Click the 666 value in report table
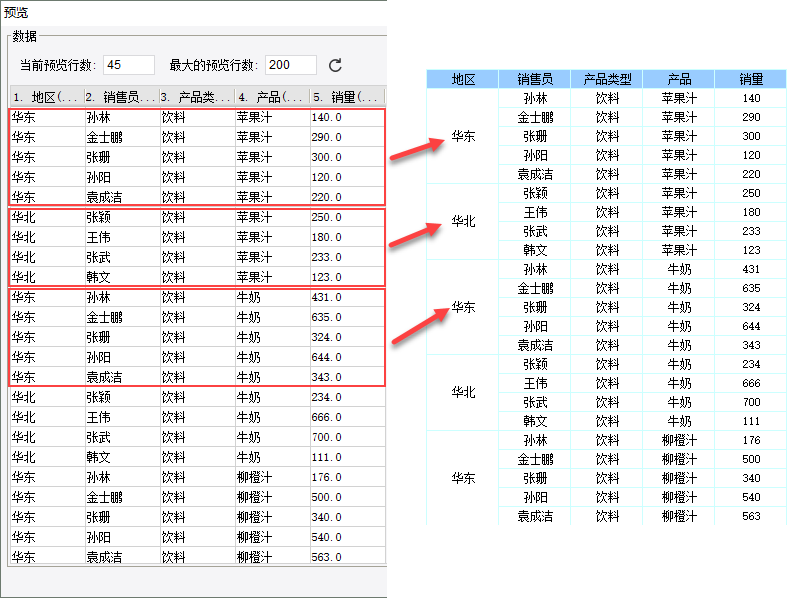 750,383
